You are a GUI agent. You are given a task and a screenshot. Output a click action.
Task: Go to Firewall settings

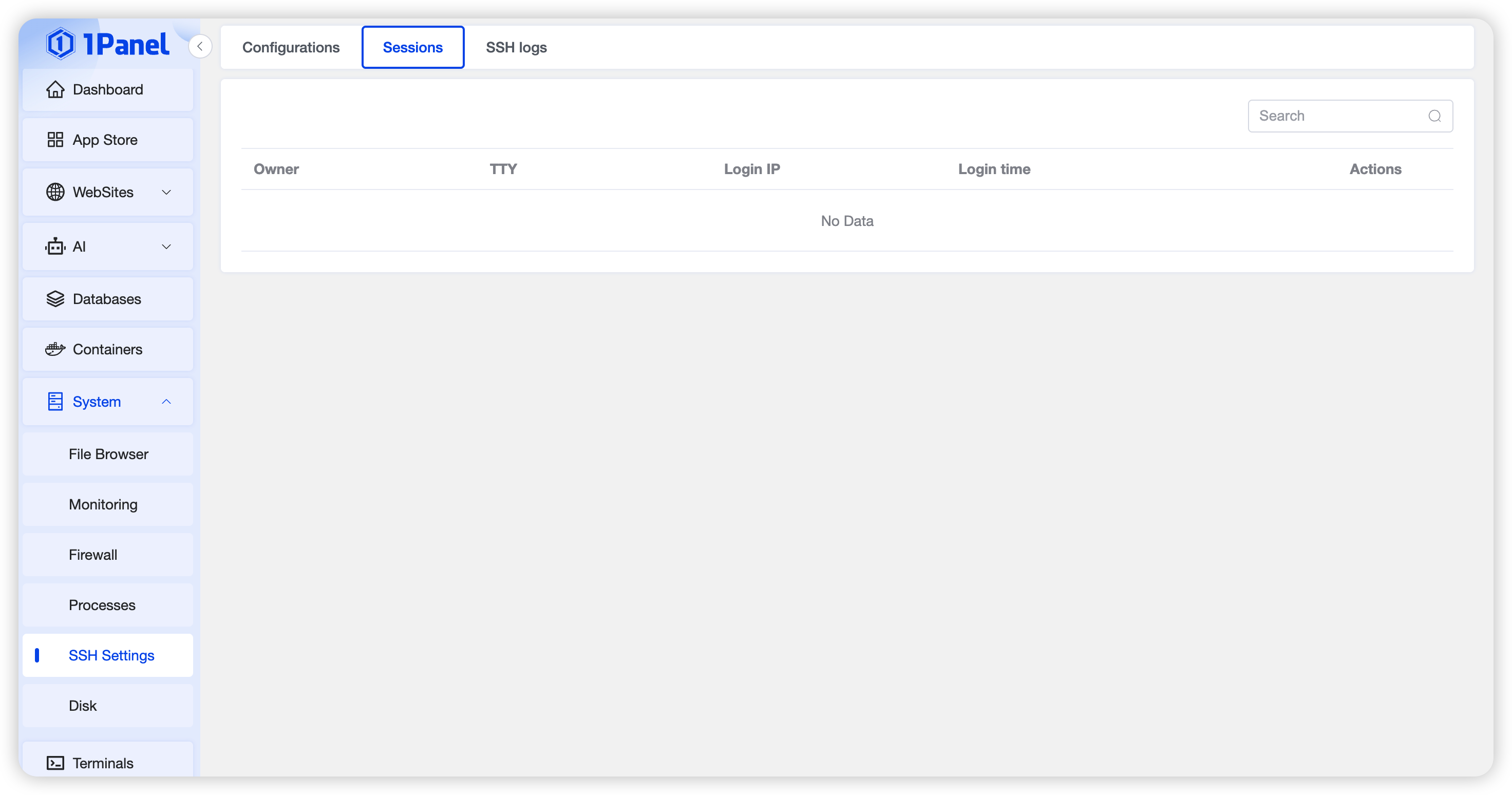point(93,555)
